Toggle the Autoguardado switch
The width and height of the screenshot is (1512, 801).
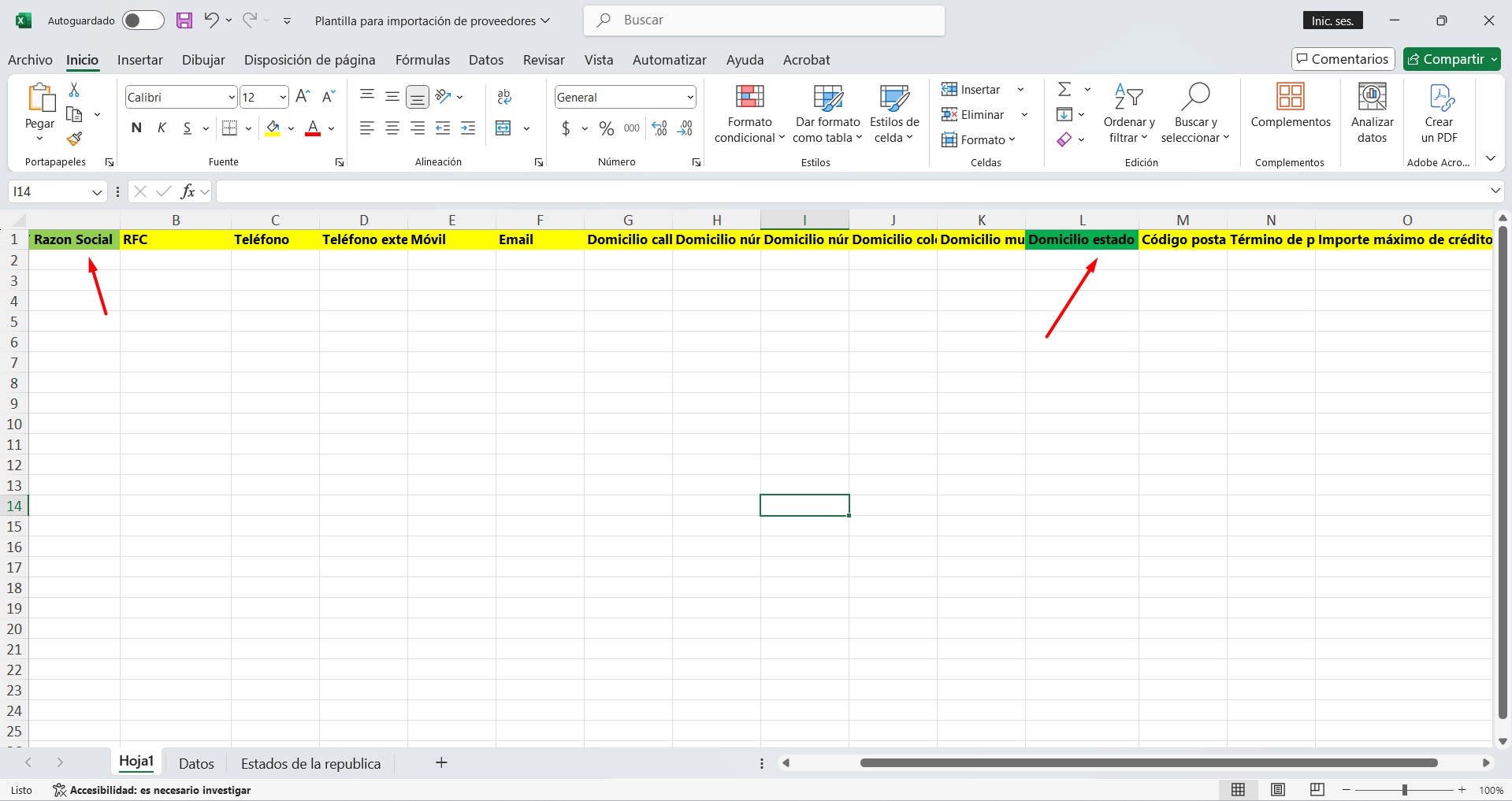tap(143, 20)
